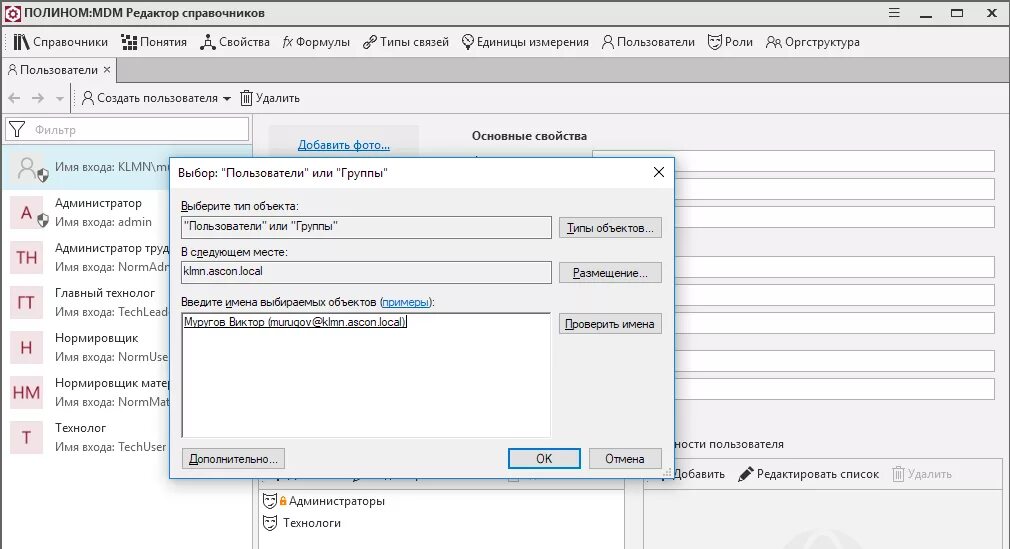Click Типы объектов button

610,227
